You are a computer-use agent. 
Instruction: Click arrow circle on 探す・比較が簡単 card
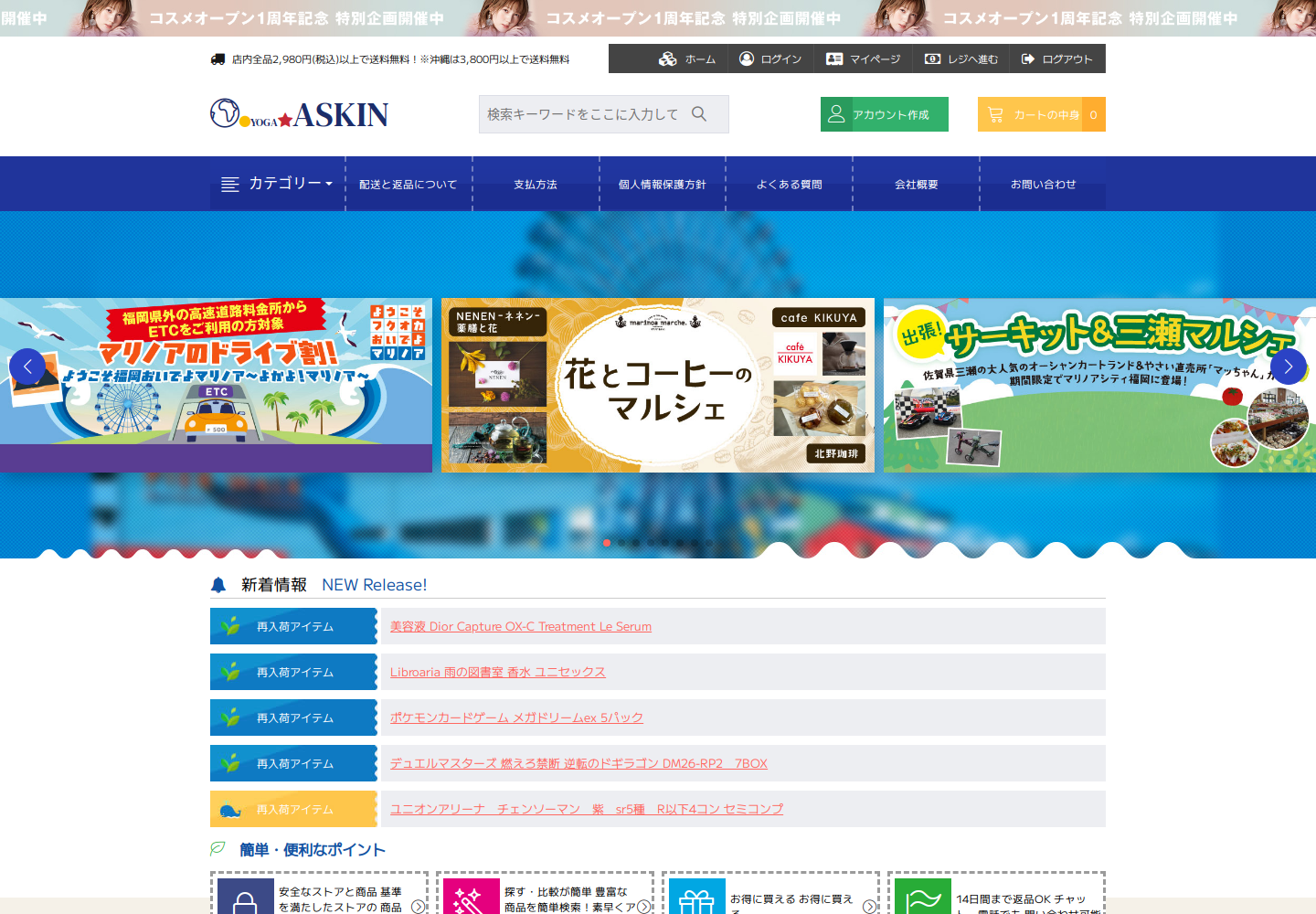point(643,907)
